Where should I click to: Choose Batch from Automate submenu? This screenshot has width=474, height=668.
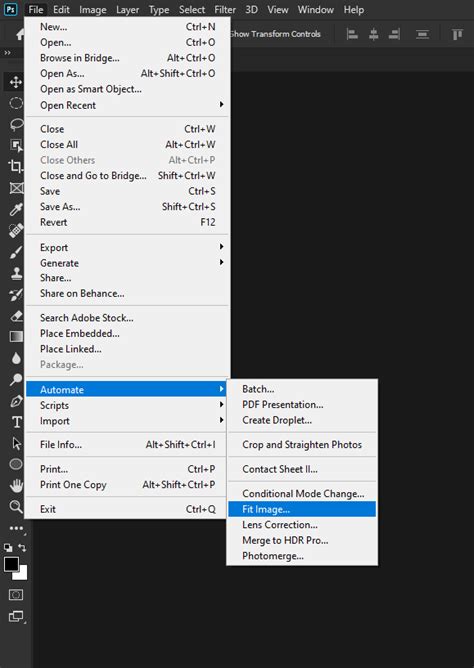point(302,389)
